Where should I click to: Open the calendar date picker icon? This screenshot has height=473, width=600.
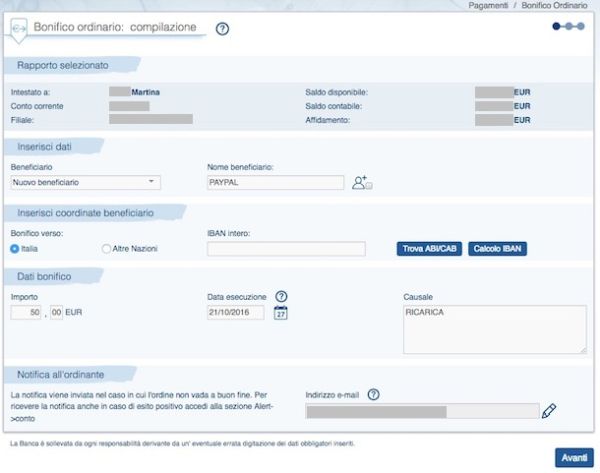click(x=281, y=313)
